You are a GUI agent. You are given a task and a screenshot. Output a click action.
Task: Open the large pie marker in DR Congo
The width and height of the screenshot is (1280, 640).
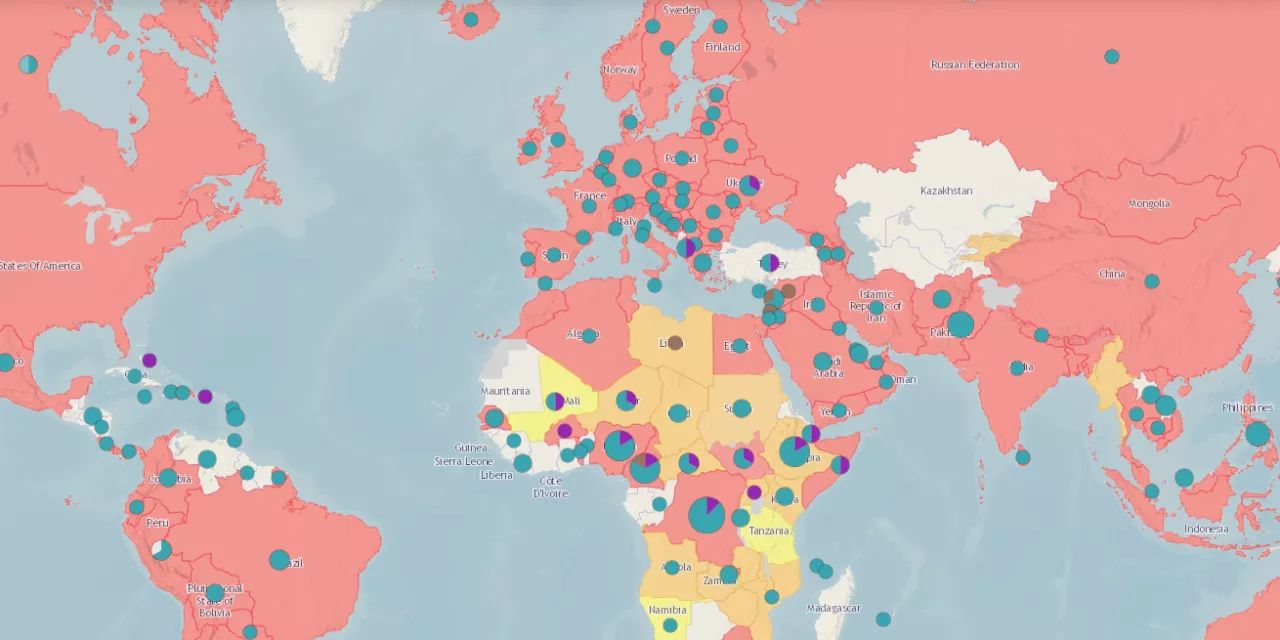[706, 514]
